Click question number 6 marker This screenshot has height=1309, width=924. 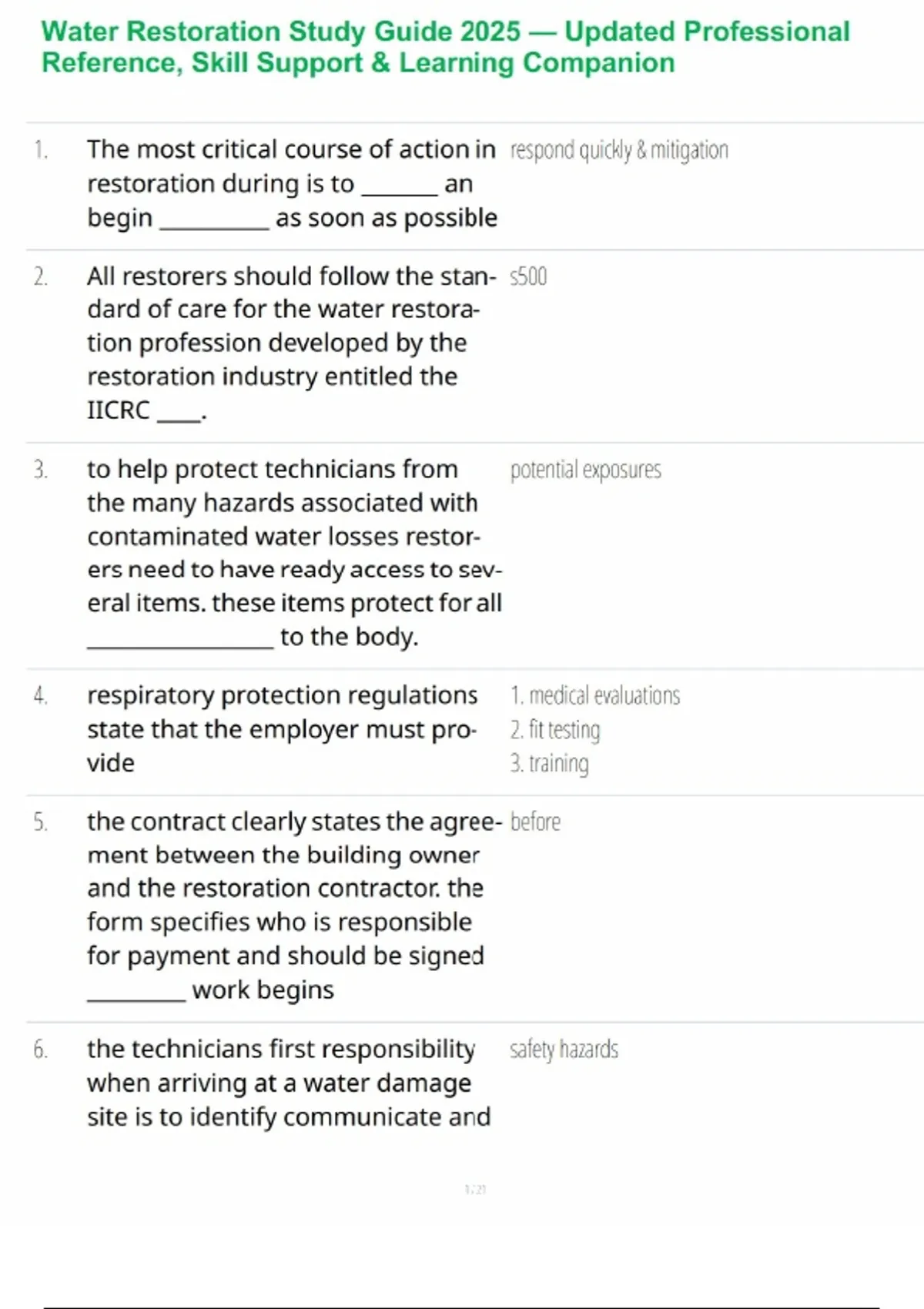pos(41,1050)
